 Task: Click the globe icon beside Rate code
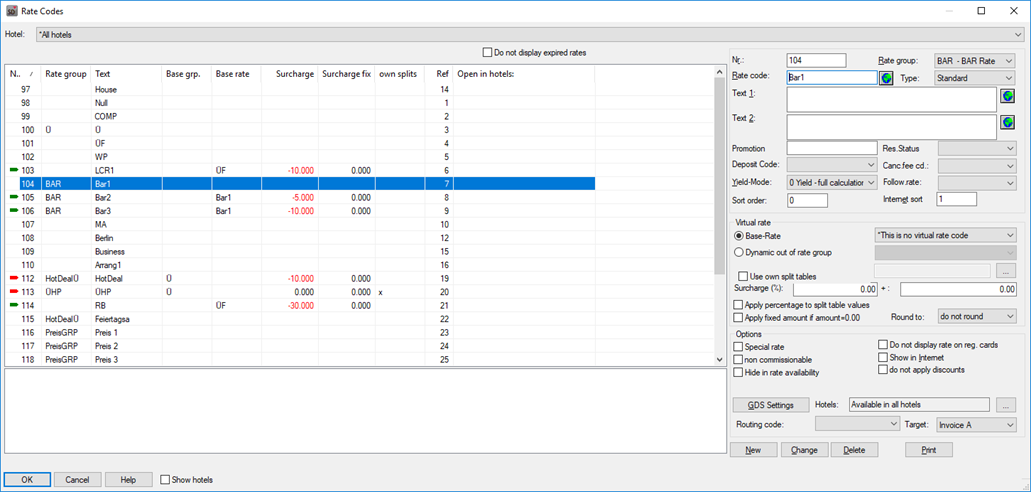pyautogui.click(x=886, y=78)
